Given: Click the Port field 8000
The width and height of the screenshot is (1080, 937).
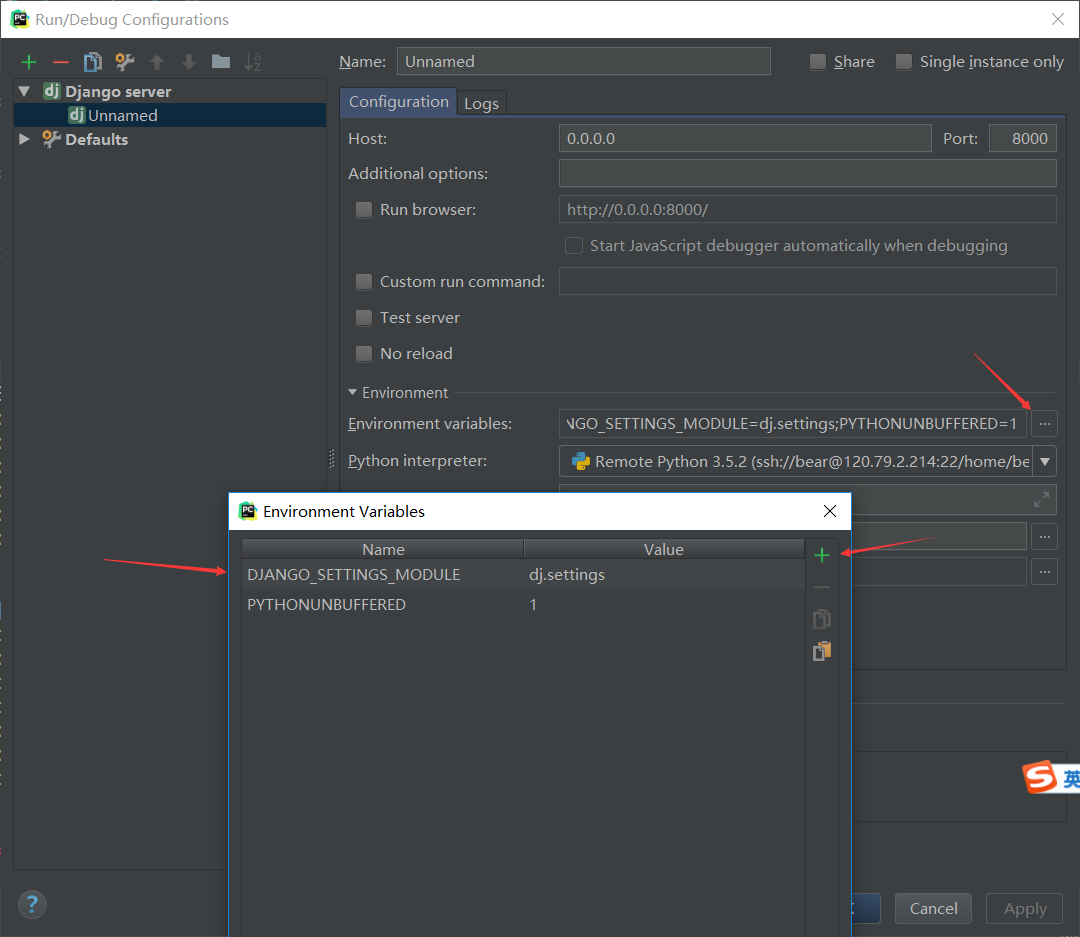Looking at the screenshot, I should pyautogui.click(x=1023, y=138).
